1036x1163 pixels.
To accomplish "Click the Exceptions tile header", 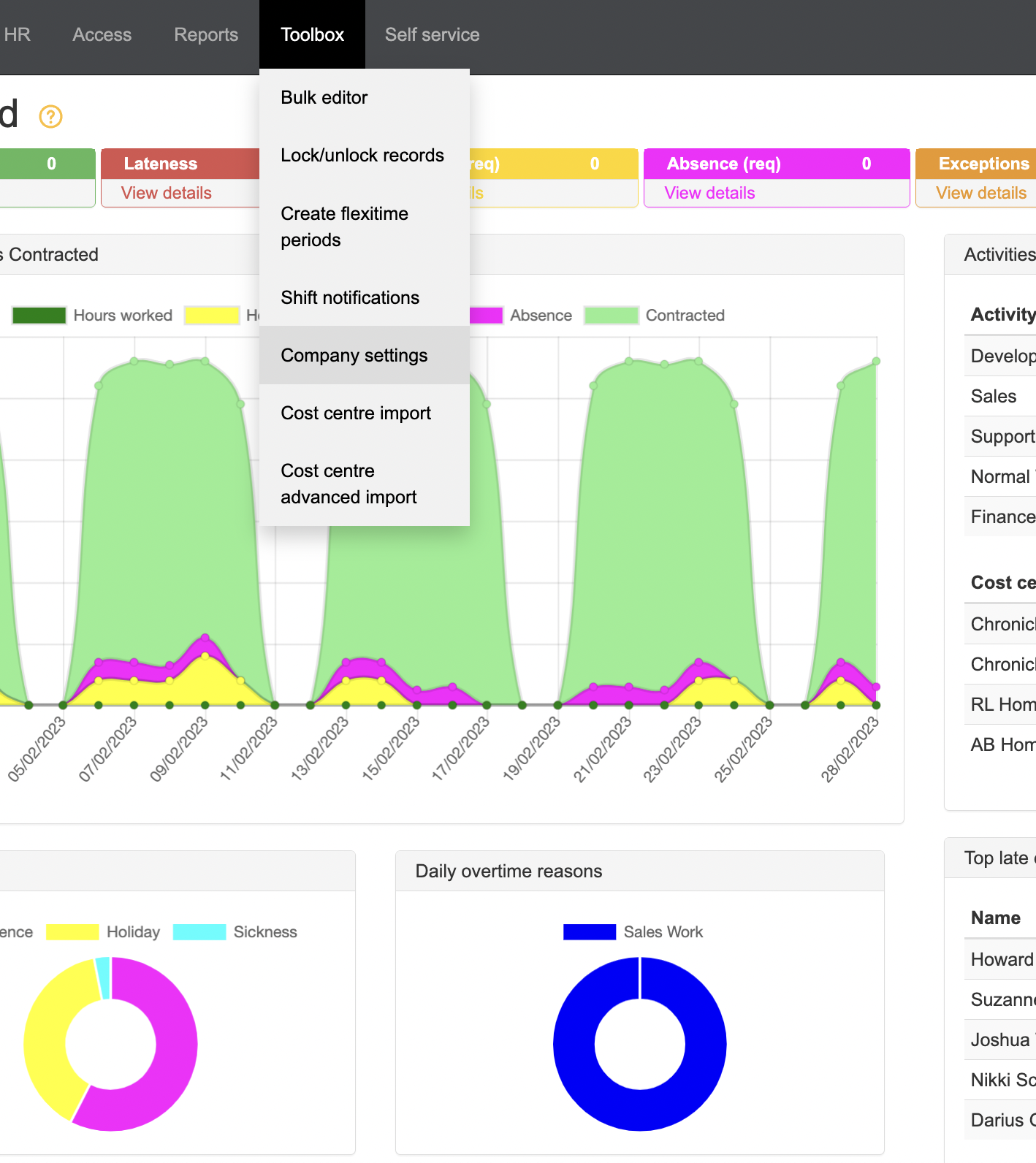I will [x=976, y=164].
